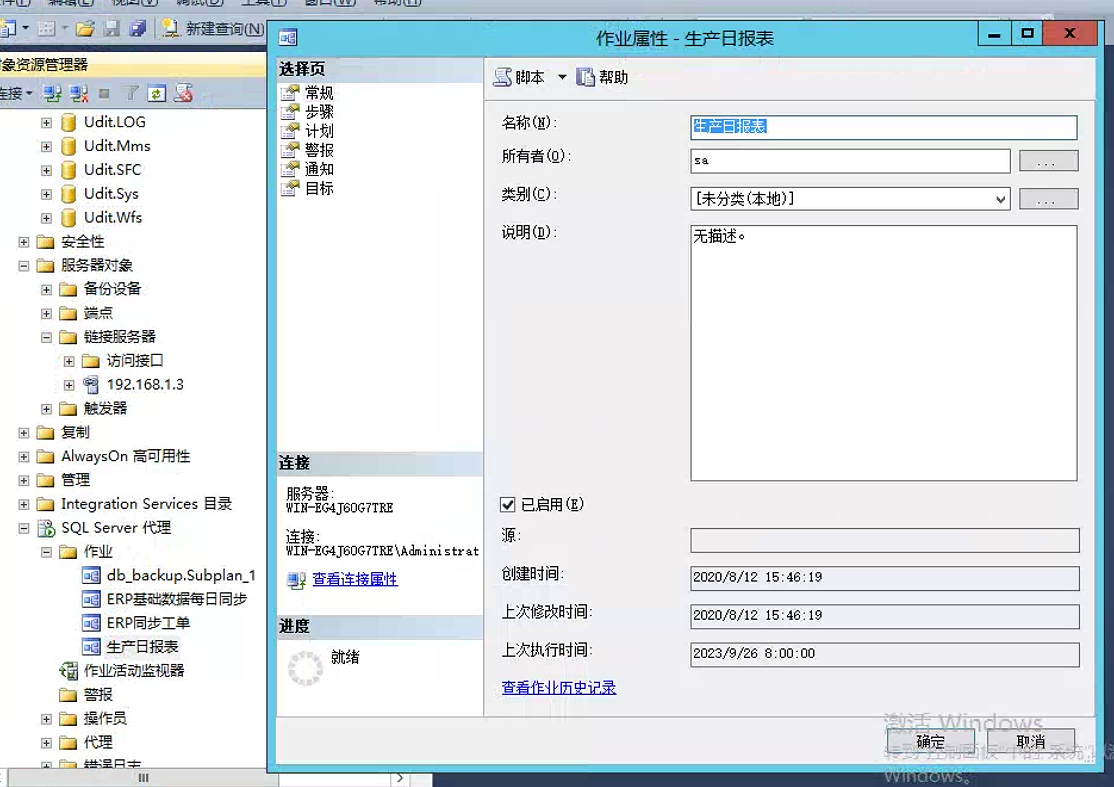The height and width of the screenshot is (787, 1114).
Task: Select the 192.168.1.3 linked server icon
Action: 91,385
